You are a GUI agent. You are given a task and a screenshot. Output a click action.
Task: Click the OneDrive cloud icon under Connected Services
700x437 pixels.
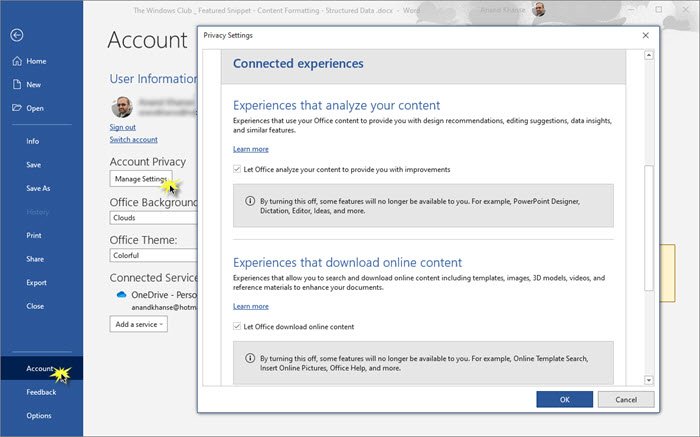click(121, 295)
